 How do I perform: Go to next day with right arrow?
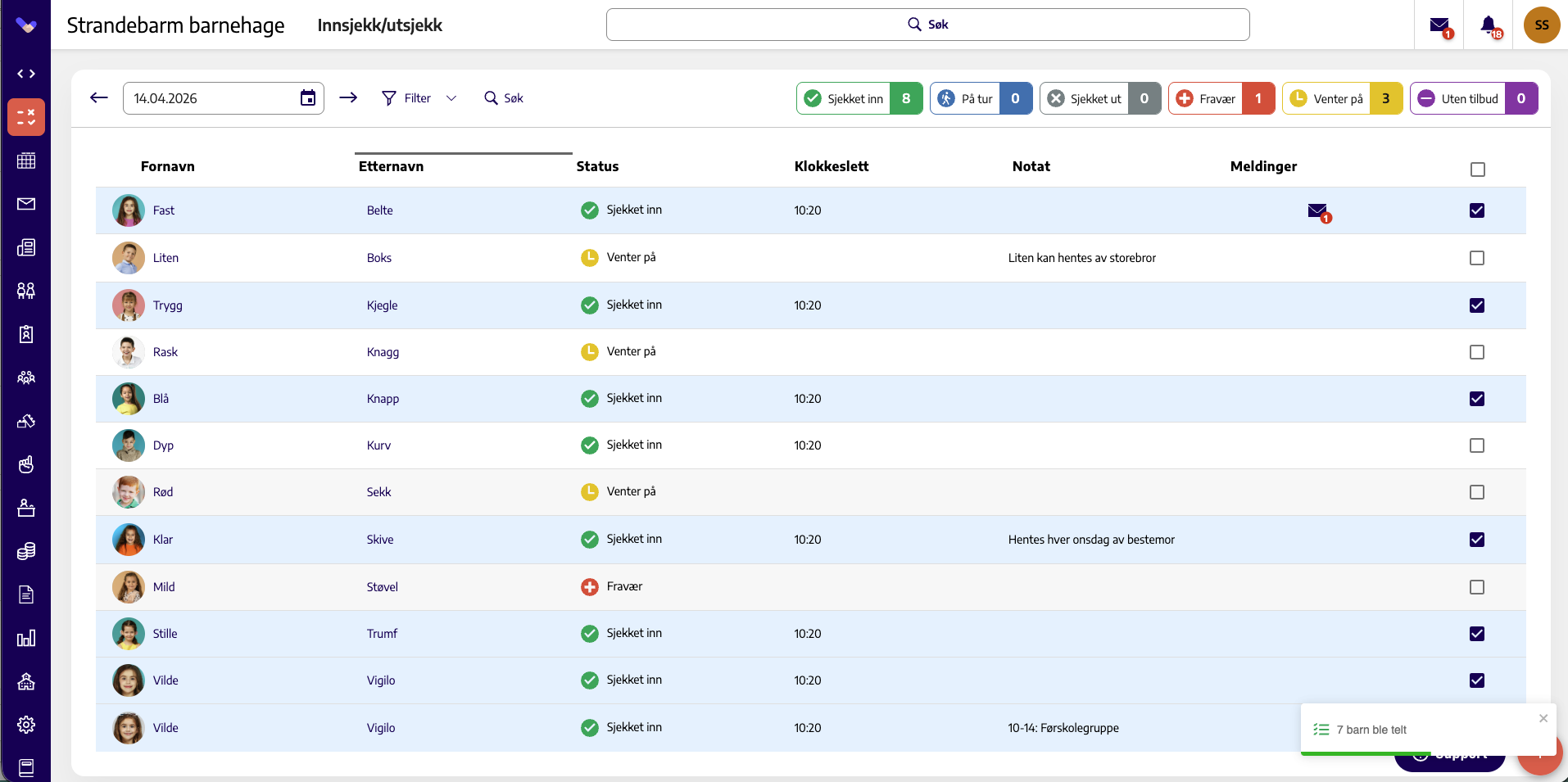click(348, 98)
